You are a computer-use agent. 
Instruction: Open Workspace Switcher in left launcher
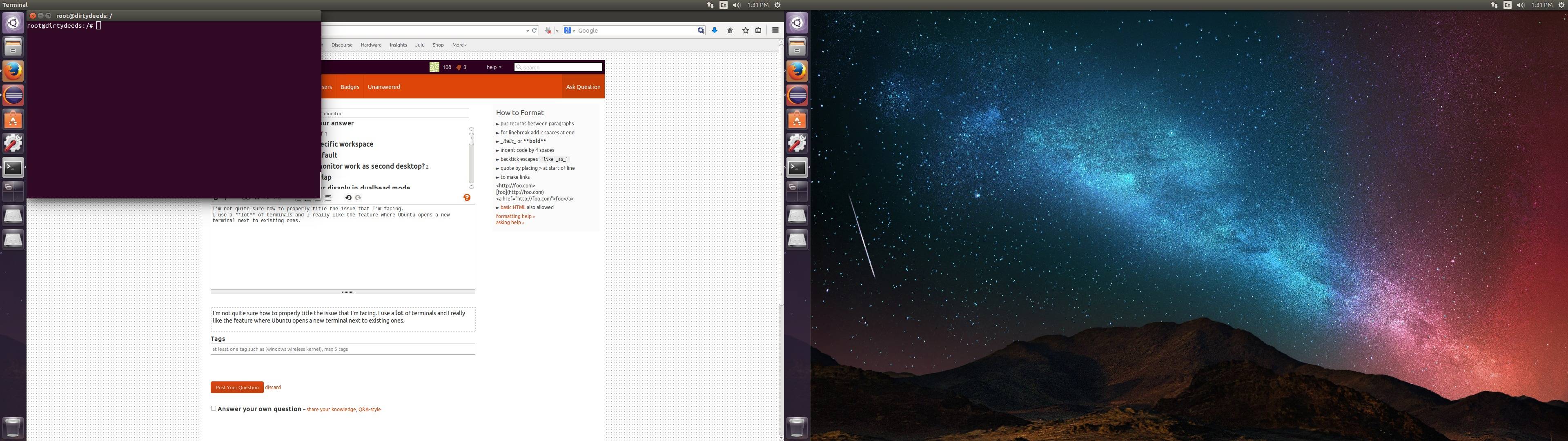pos(13,191)
